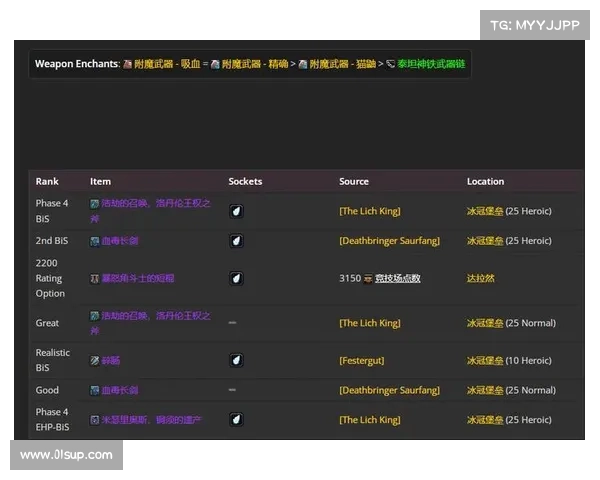Click the socket gem icon in Phase 4 EHP-BiS row
Image resolution: width=600 pixels, height=480 pixels.
(x=236, y=420)
